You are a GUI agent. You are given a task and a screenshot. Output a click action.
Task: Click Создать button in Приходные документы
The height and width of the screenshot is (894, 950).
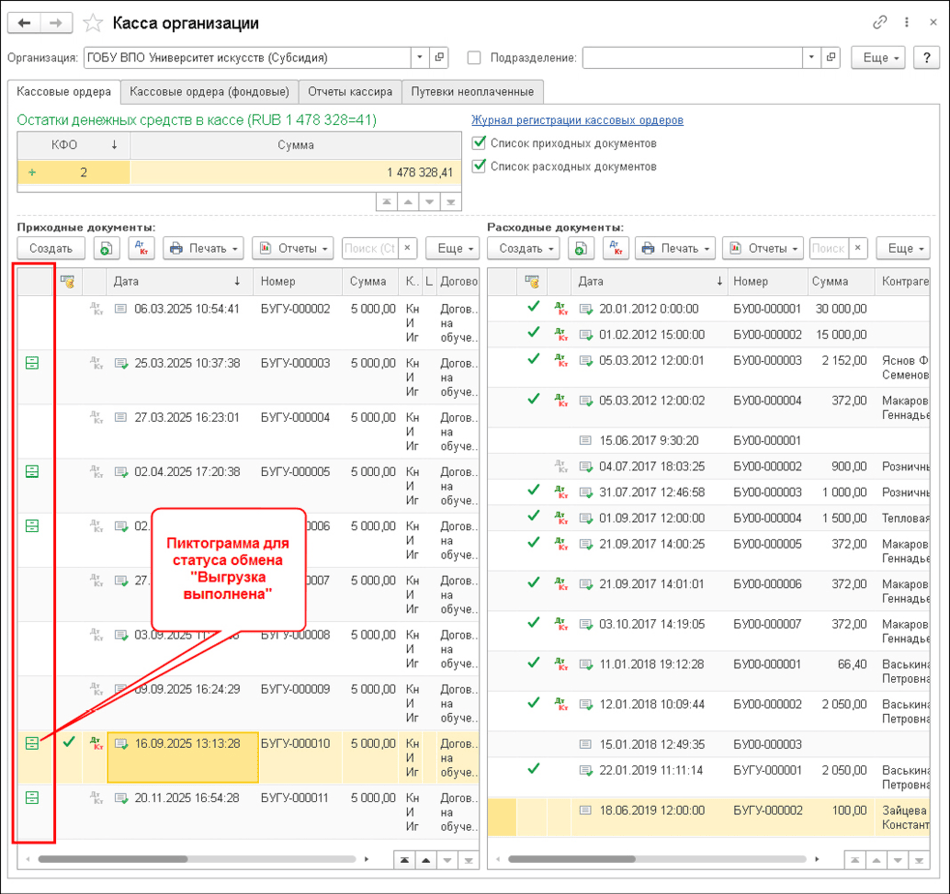tap(50, 248)
